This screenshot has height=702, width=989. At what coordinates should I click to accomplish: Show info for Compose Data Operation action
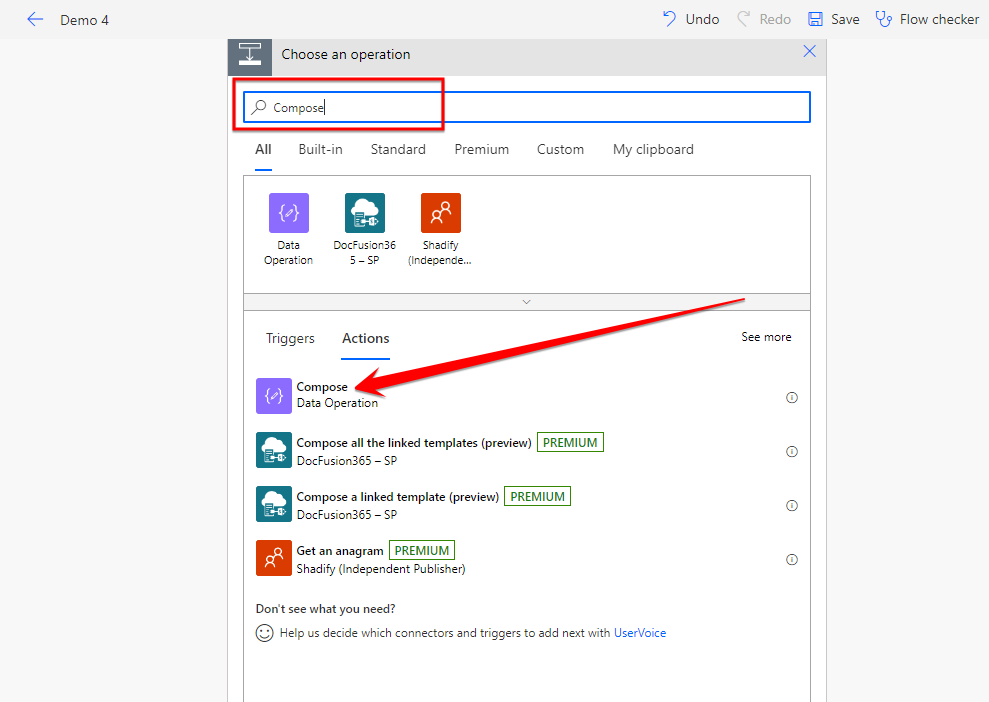[x=792, y=397]
